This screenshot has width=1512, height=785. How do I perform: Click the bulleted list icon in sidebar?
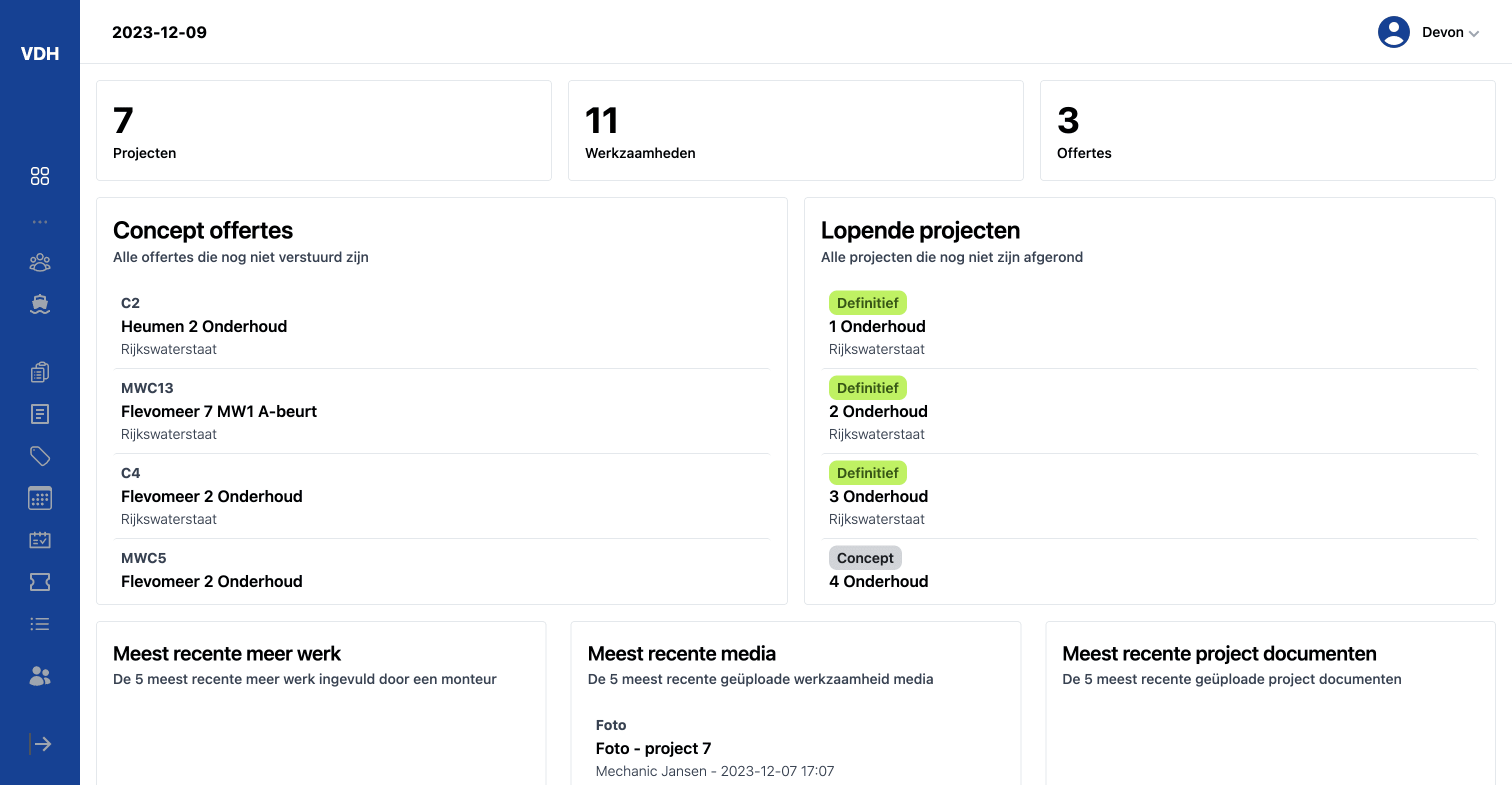(40, 623)
